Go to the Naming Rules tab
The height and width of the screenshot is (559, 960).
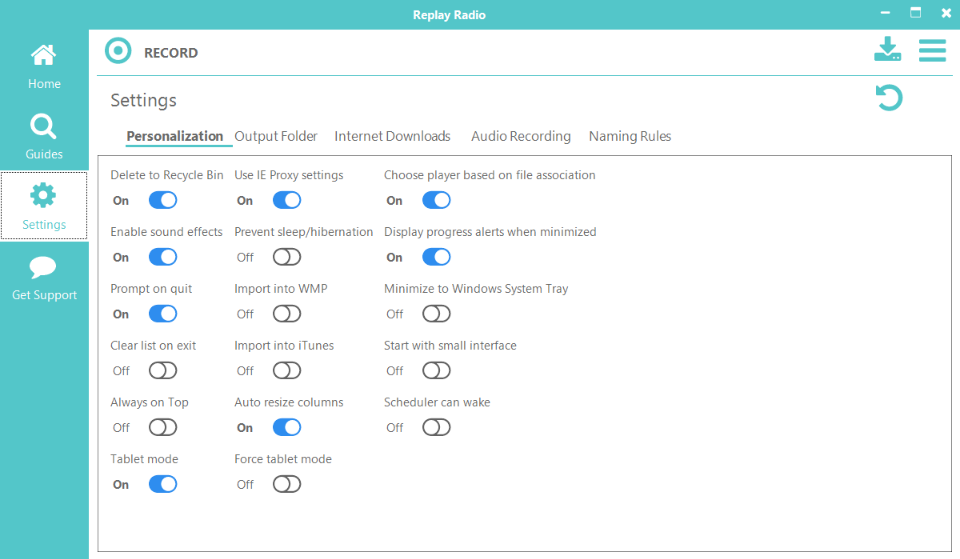[630, 136]
